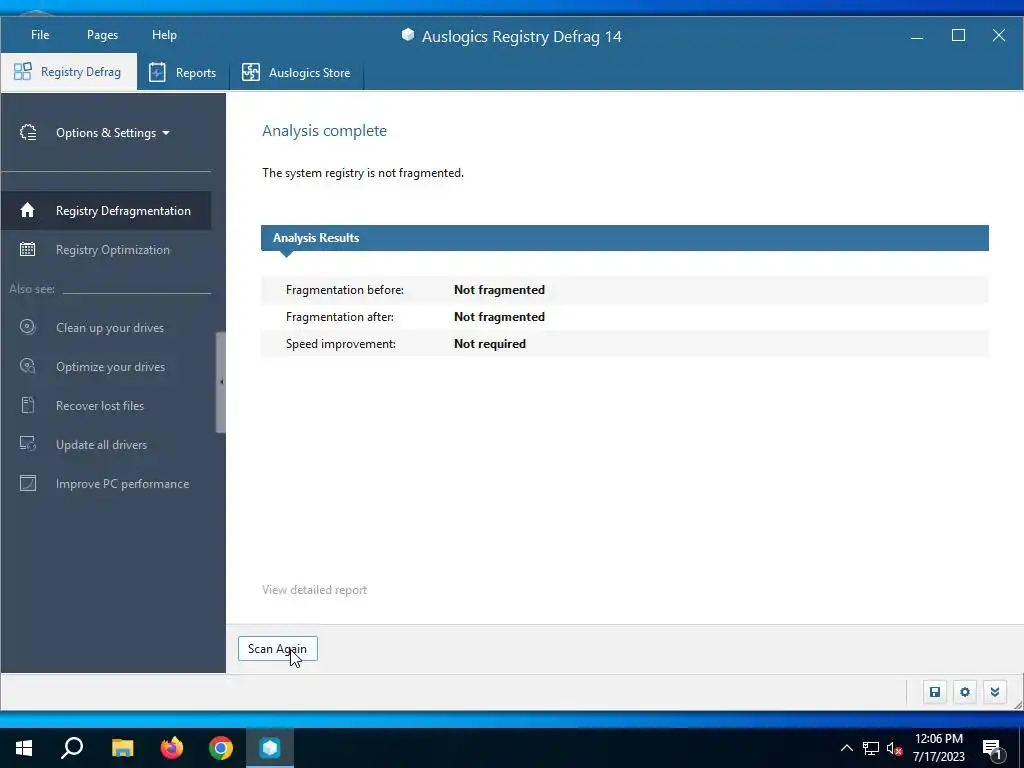Viewport: 1024px width, 768px height.
Task: Click the Update all drivers icon
Action: [27, 444]
